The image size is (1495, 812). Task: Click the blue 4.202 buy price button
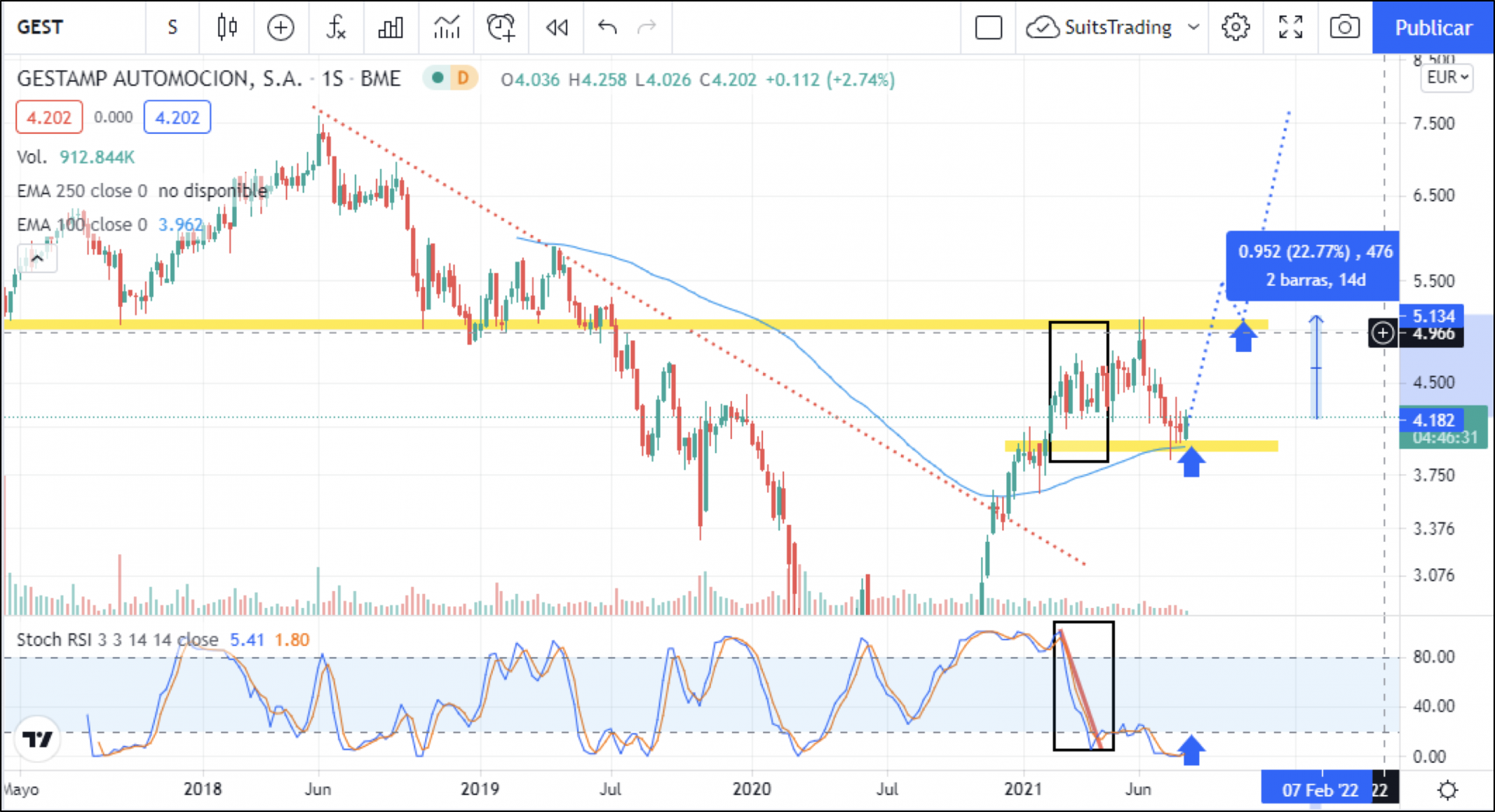point(178,118)
